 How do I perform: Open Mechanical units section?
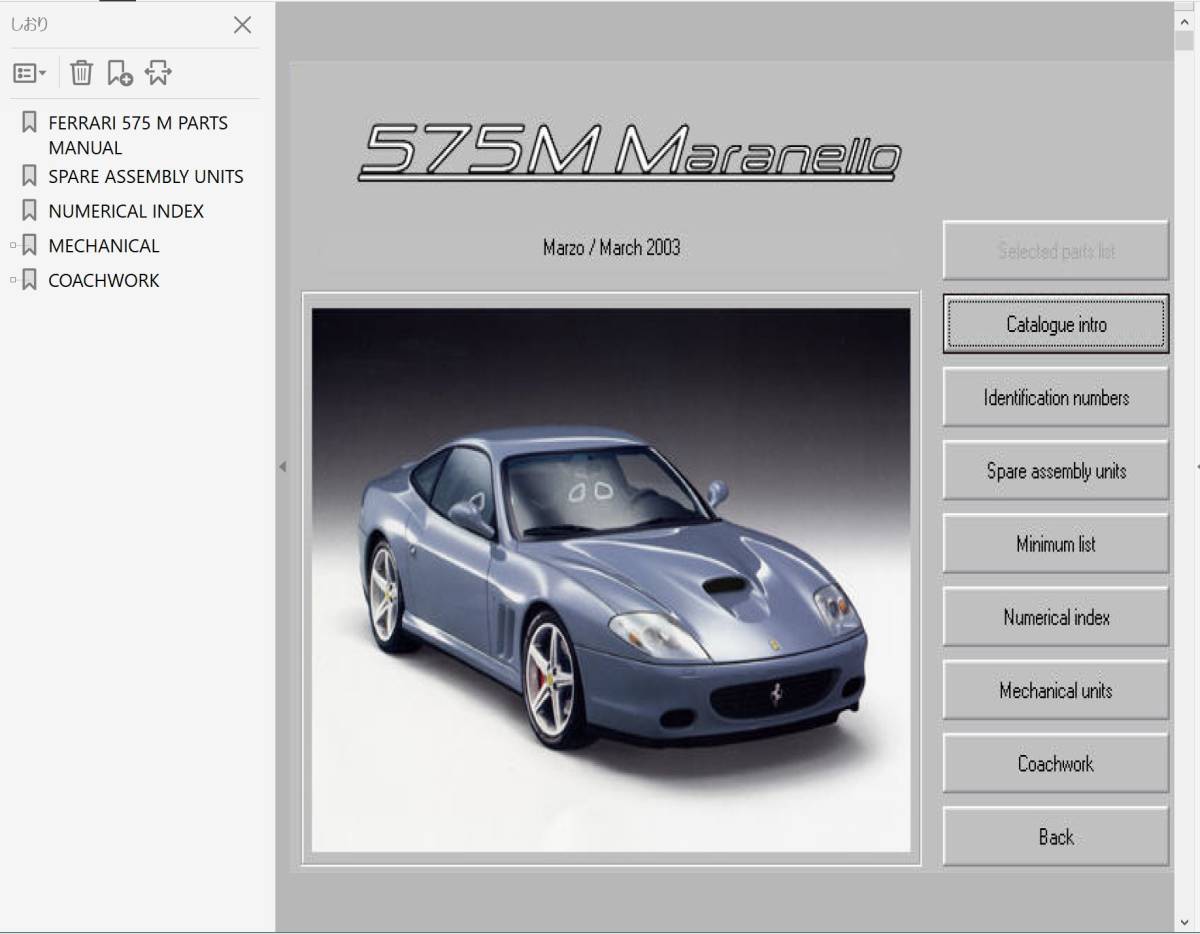pyautogui.click(x=1056, y=690)
